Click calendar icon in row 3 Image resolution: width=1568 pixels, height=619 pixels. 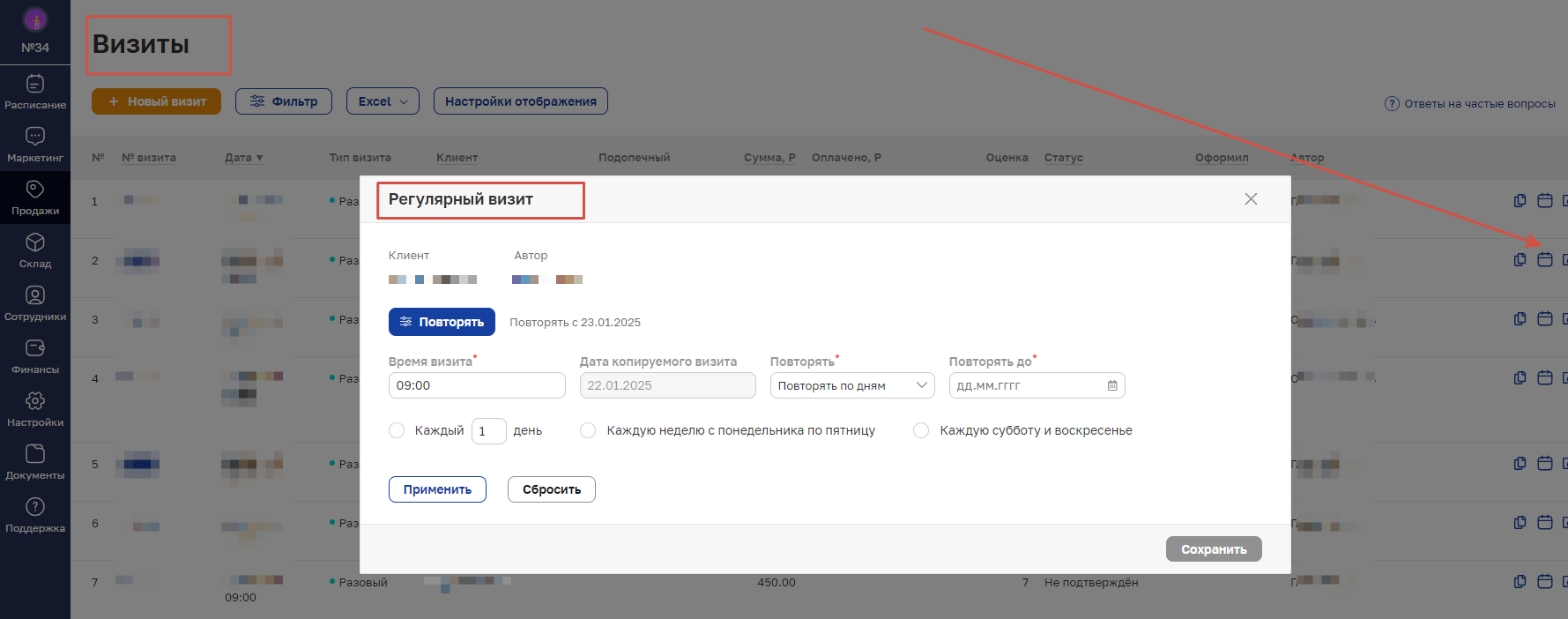1545,319
